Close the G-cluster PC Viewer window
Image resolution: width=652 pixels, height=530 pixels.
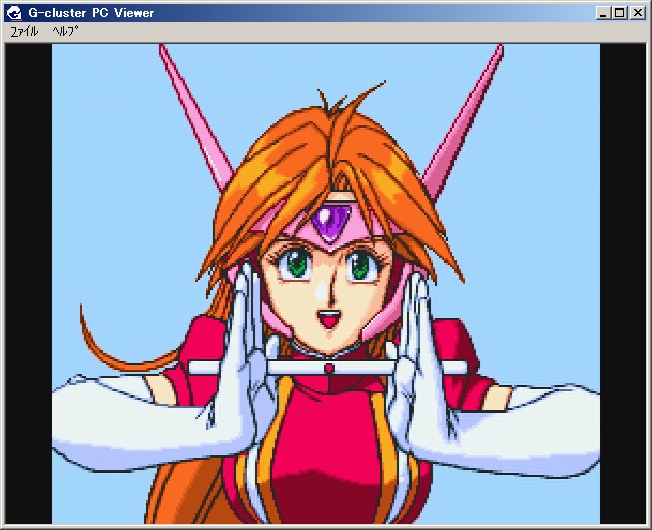click(637, 13)
